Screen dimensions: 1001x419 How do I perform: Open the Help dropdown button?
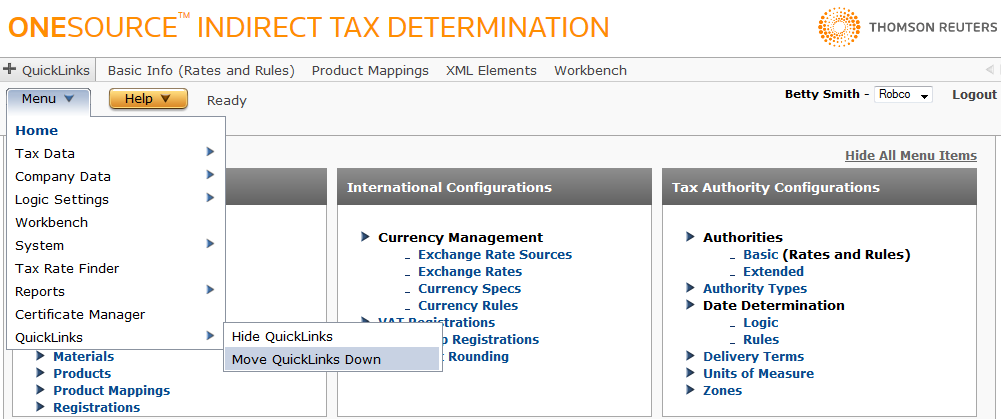tap(148, 99)
